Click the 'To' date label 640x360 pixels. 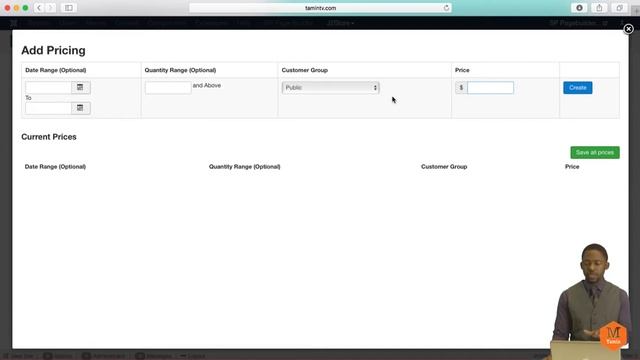28,98
